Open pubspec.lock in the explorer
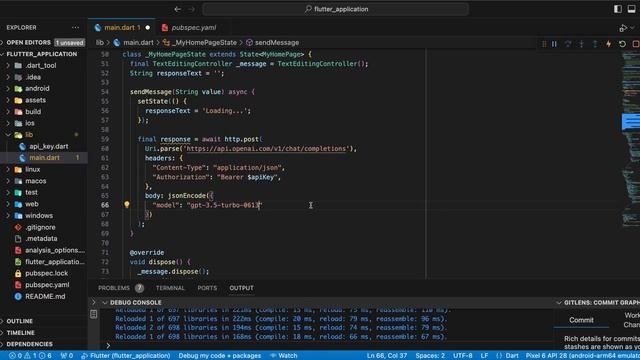Viewport: 640px width, 360px height. 44,273
